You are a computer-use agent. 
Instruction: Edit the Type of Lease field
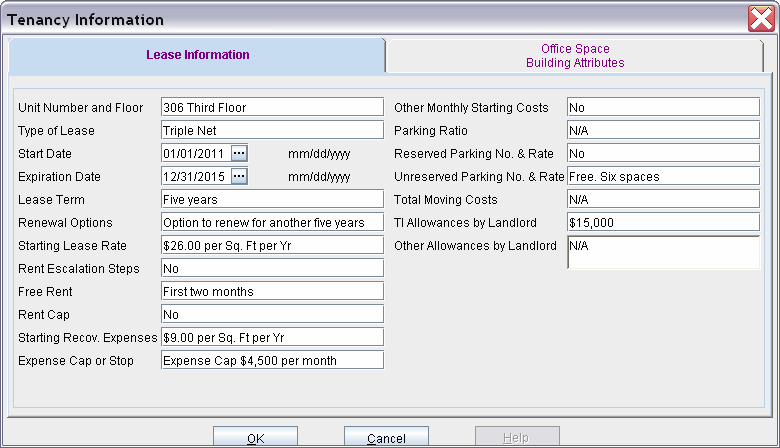273,130
